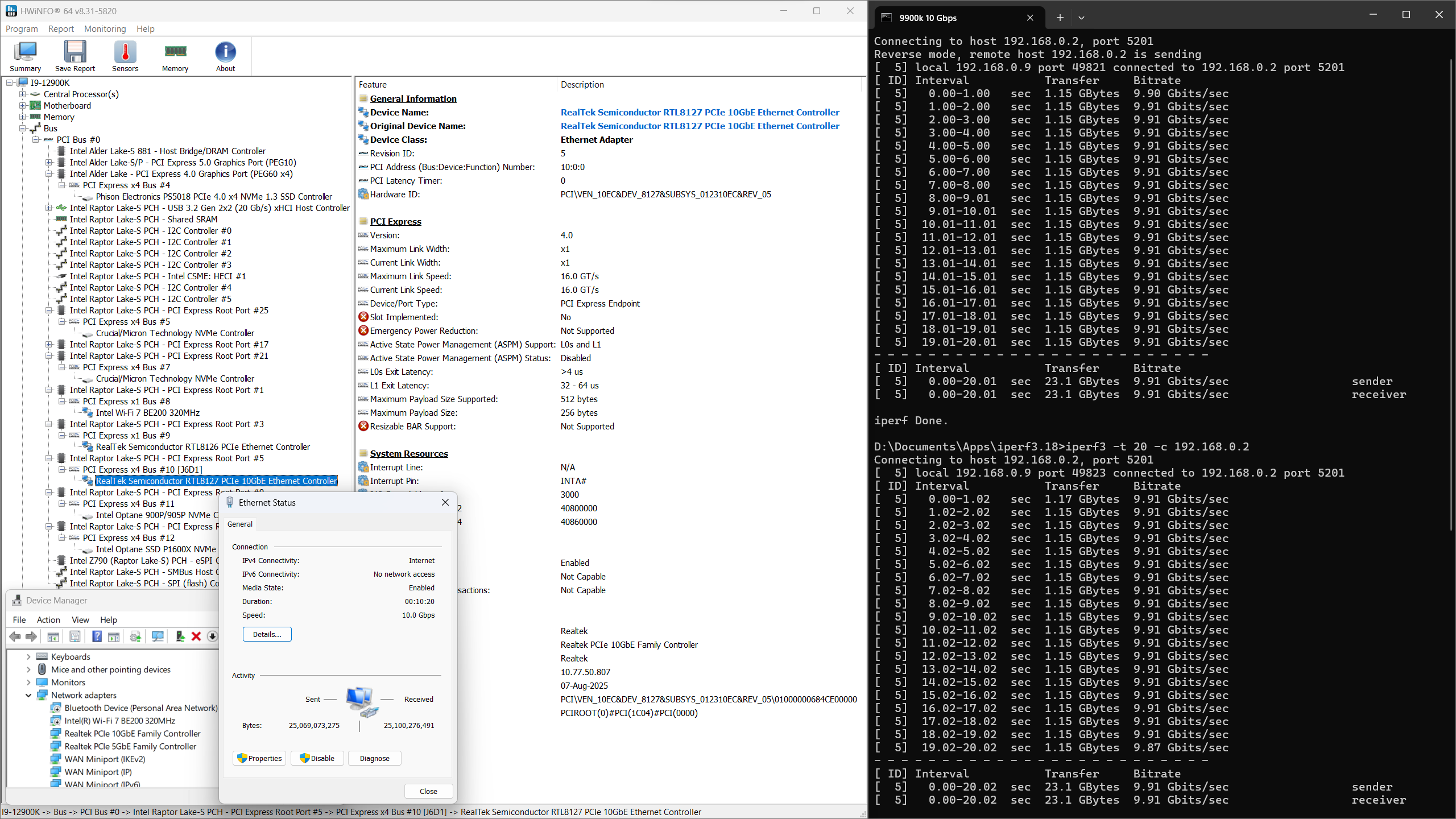The height and width of the screenshot is (819, 1456).
Task: Select Realtek PCIe 5GbE Family Controller
Action: point(130,746)
